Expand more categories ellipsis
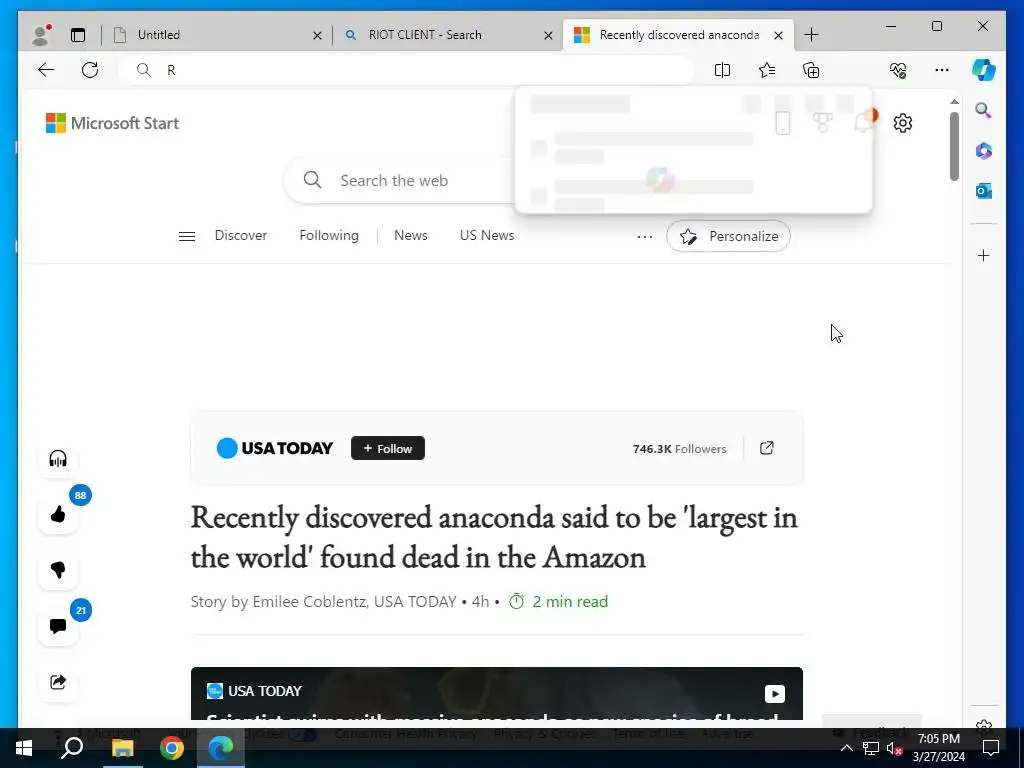The image size is (1024, 768). click(x=645, y=236)
